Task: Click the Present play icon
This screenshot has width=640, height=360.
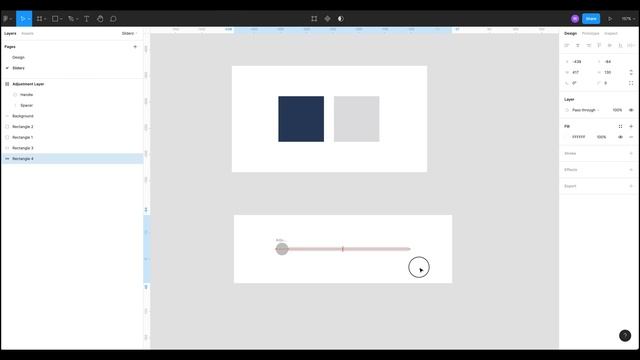Action: coord(610,19)
